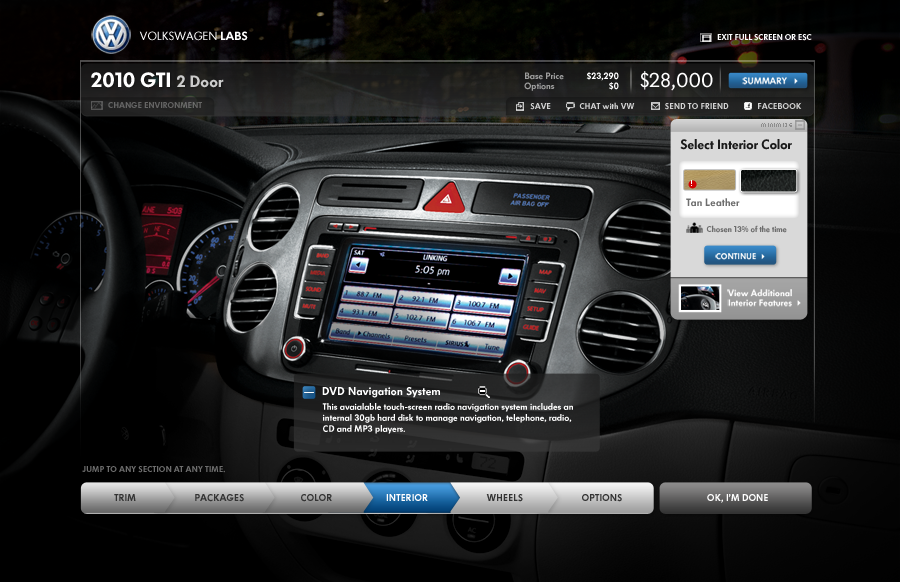This screenshot has height=582, width=900.
Task: Click the Volkswagen Labs wordmark
Action: tap(193, 36)
